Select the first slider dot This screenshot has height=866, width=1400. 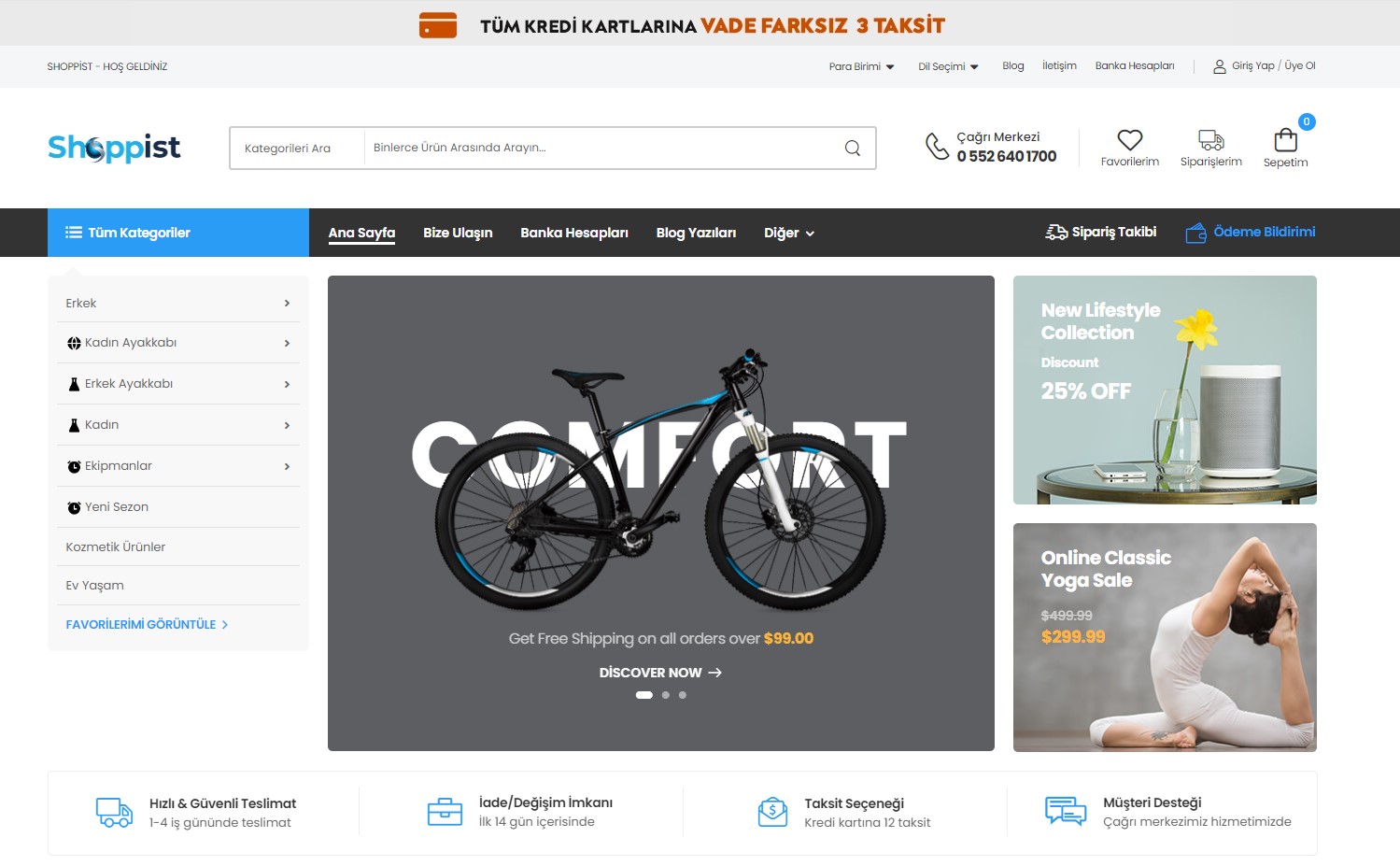[x=643, y=695]
